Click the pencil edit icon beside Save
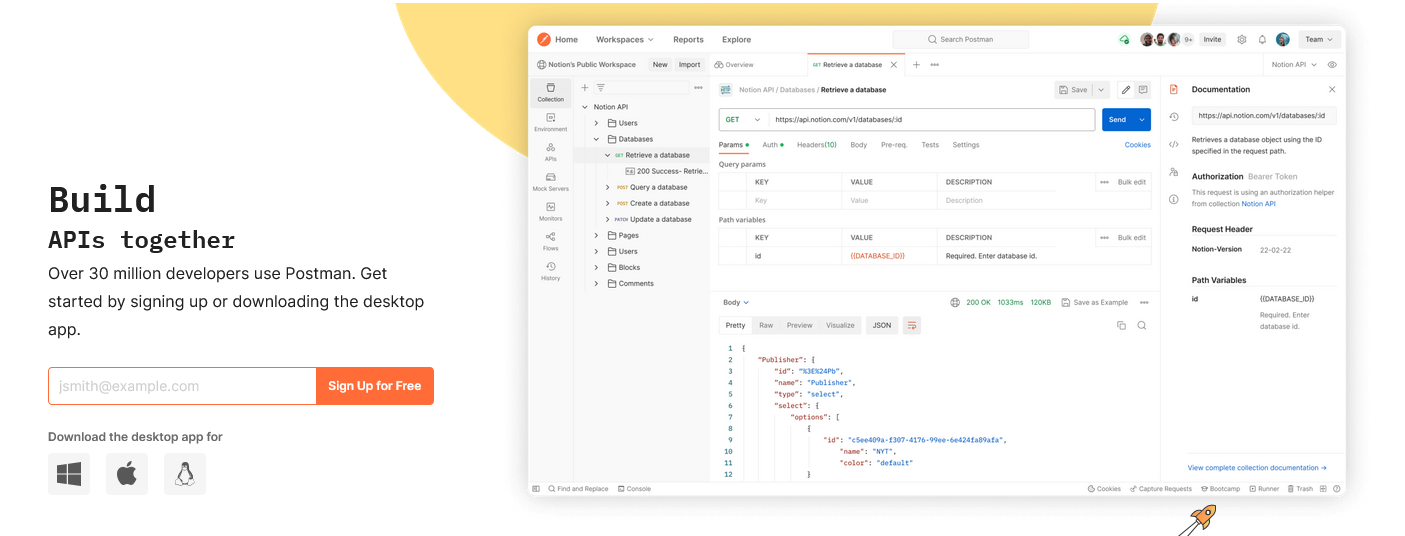 click(1126, 90)
